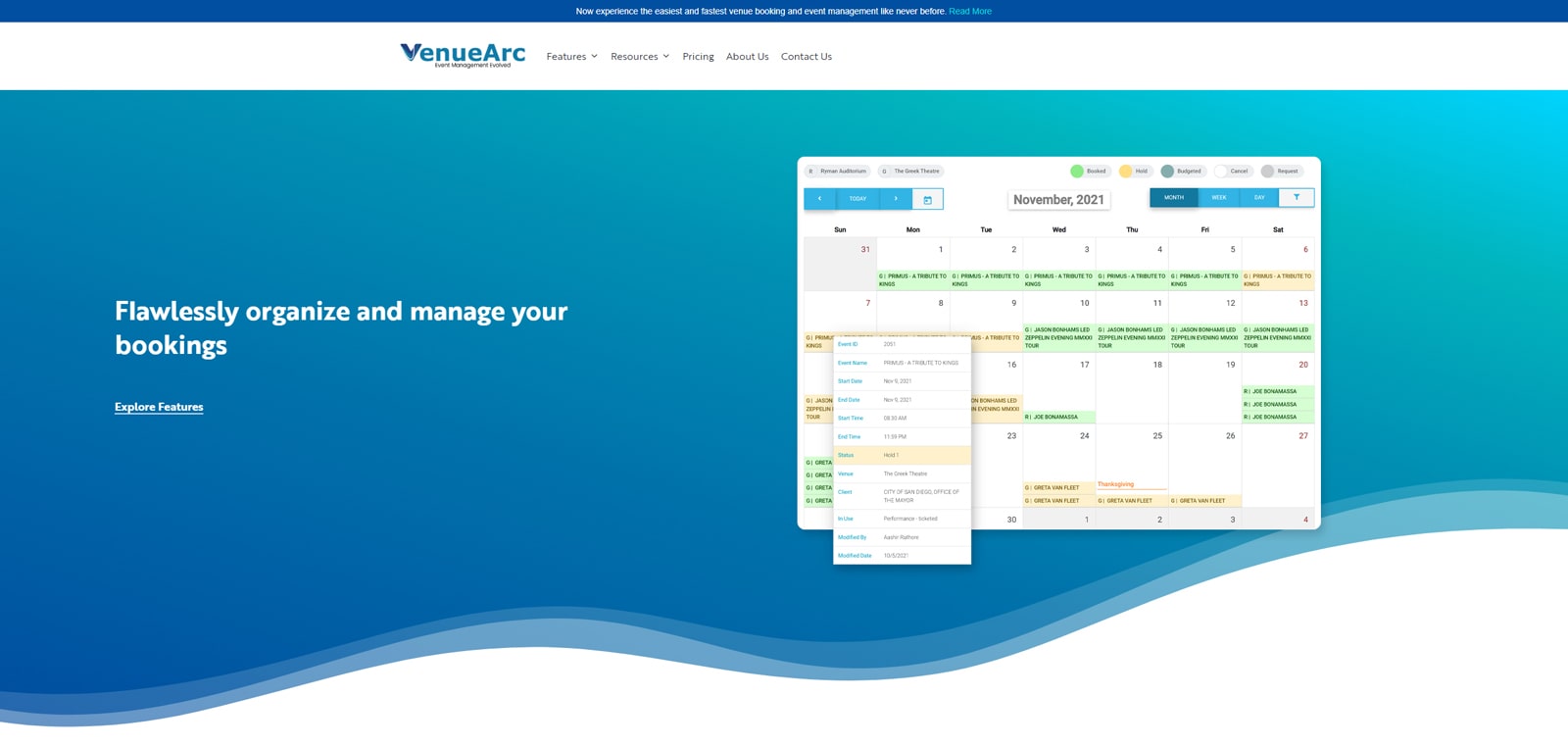Click the Modified By Aashir Rathore row
1568x746 pixels.
point(902,537)
